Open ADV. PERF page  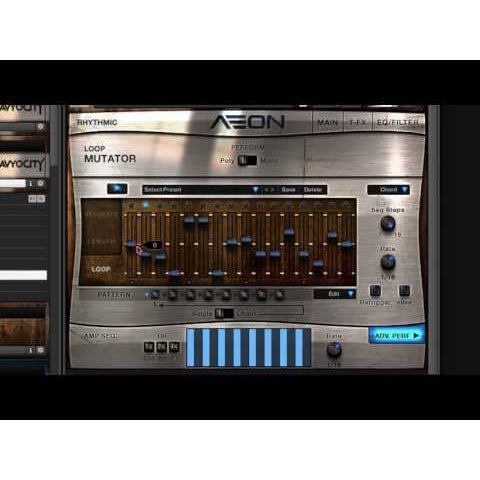397,335
